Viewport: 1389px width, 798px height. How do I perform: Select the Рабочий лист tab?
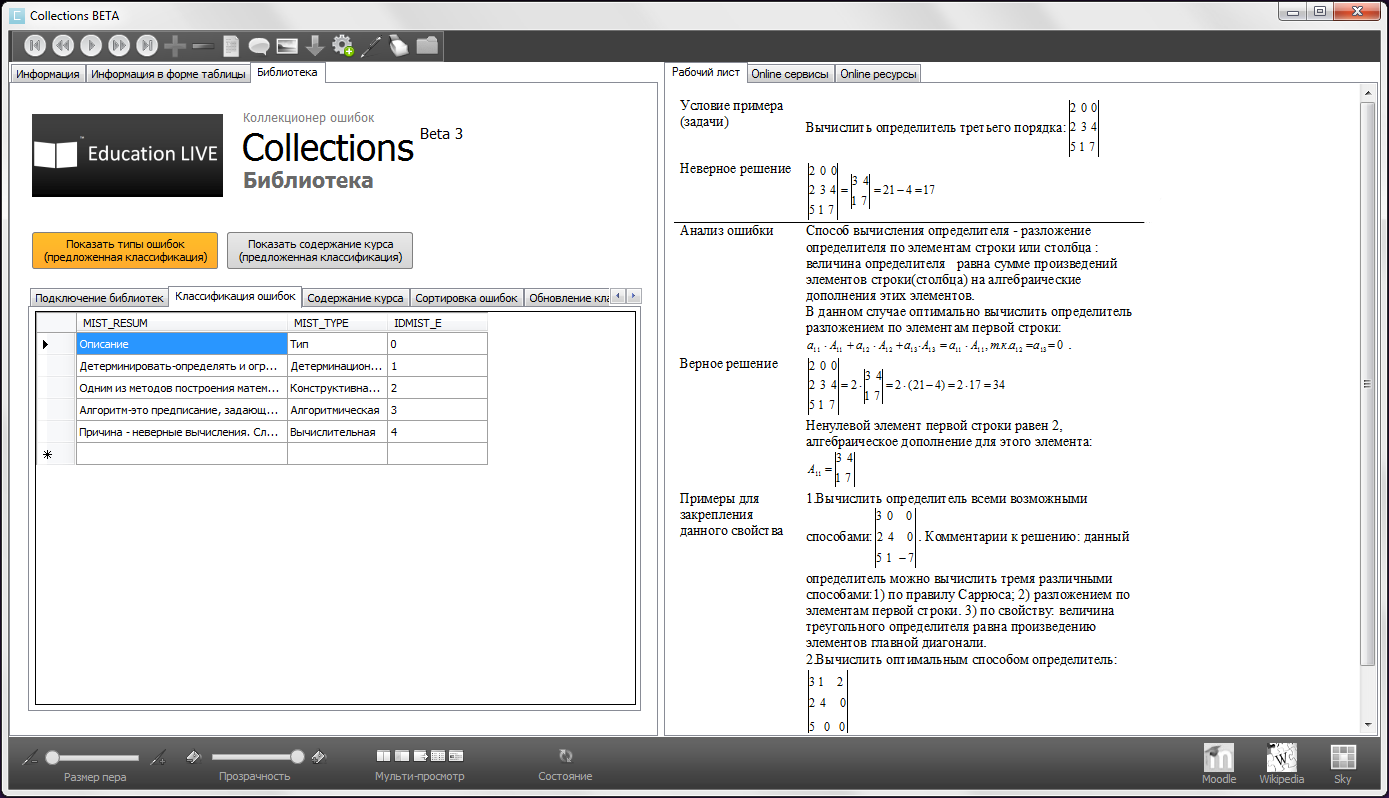click(706, 72)
